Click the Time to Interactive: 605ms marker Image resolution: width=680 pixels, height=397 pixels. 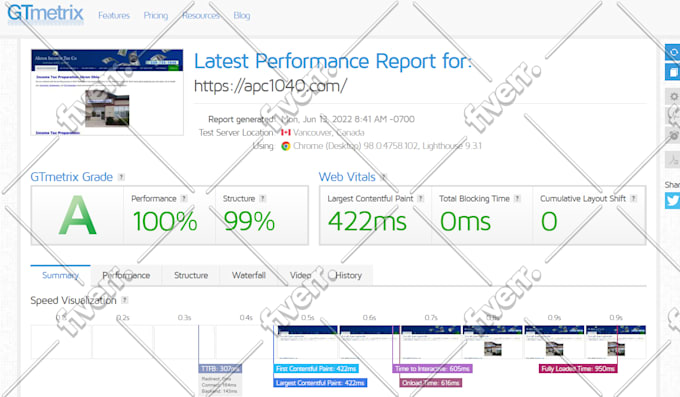tap(432, 369)
